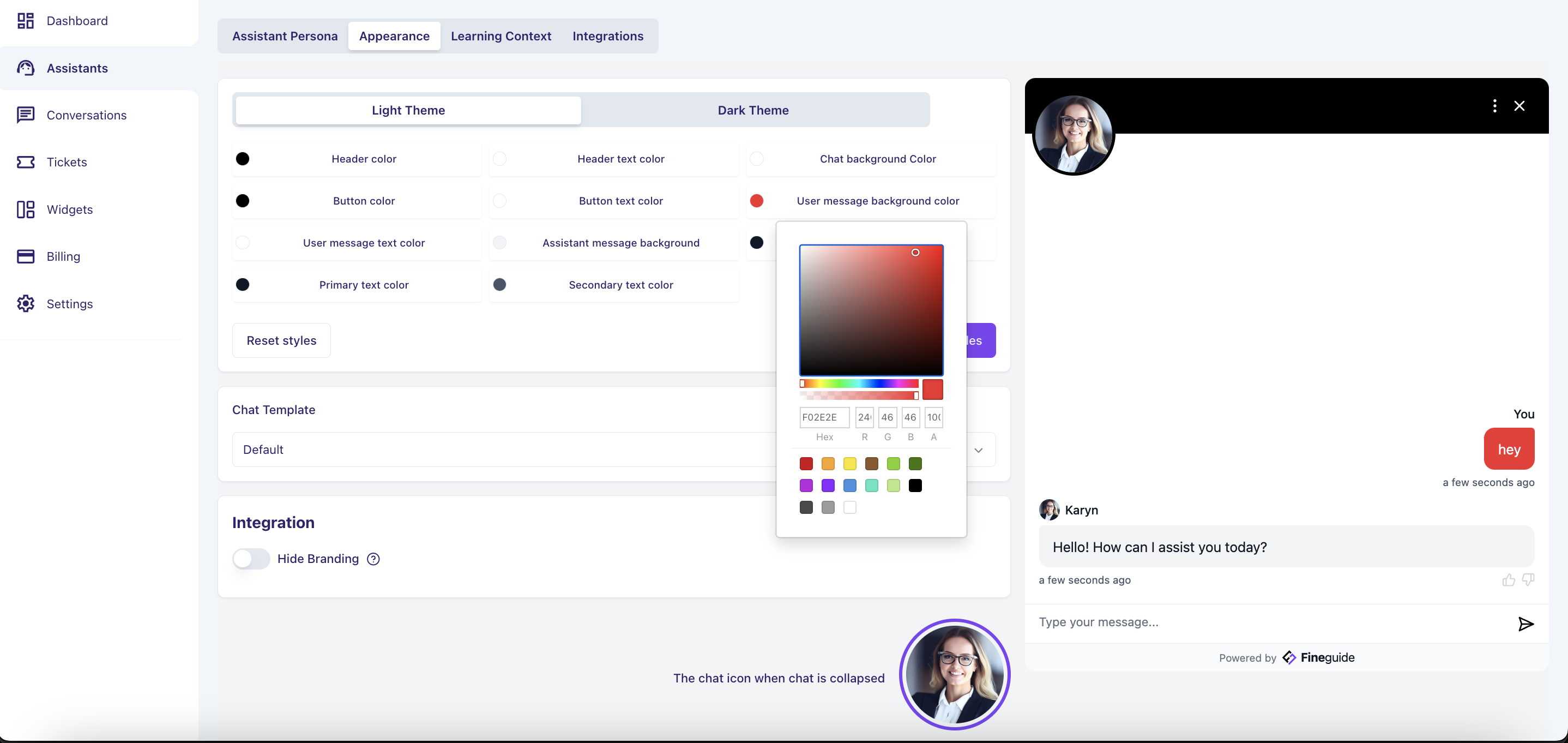Toggle the Hide Branding switch

click(x=251, y=559)
